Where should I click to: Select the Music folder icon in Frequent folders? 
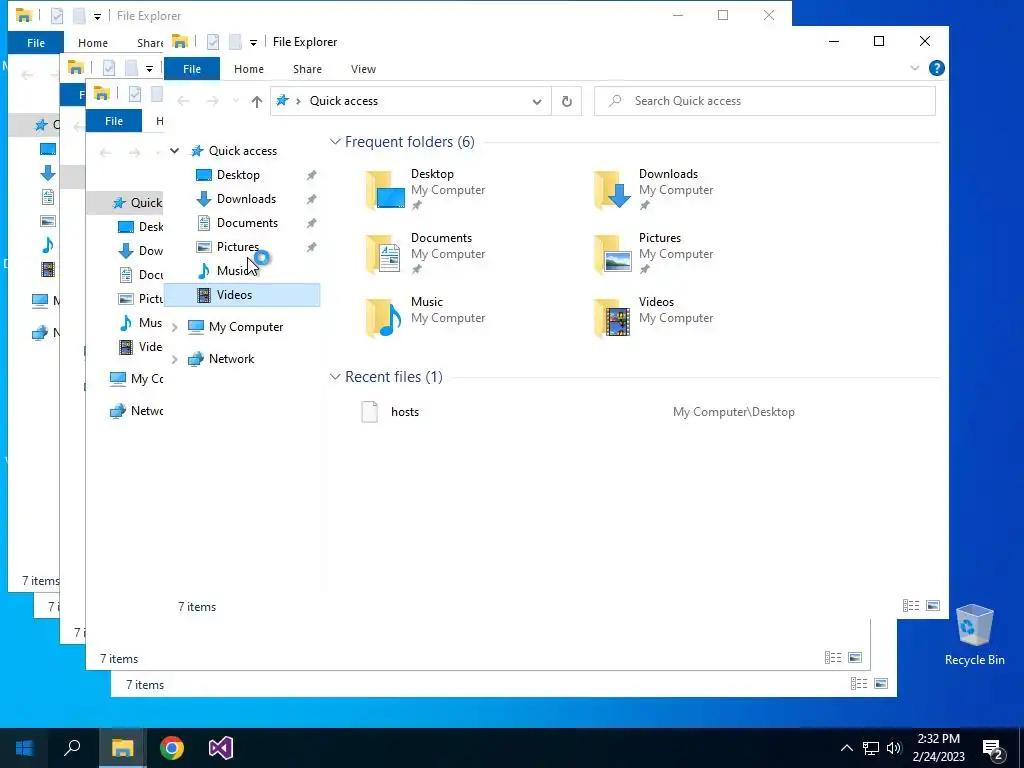point(385,317)
